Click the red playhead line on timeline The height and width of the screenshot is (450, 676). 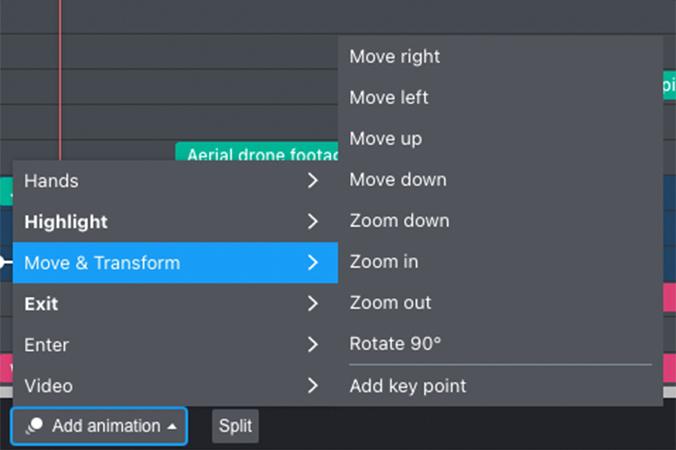60,80
